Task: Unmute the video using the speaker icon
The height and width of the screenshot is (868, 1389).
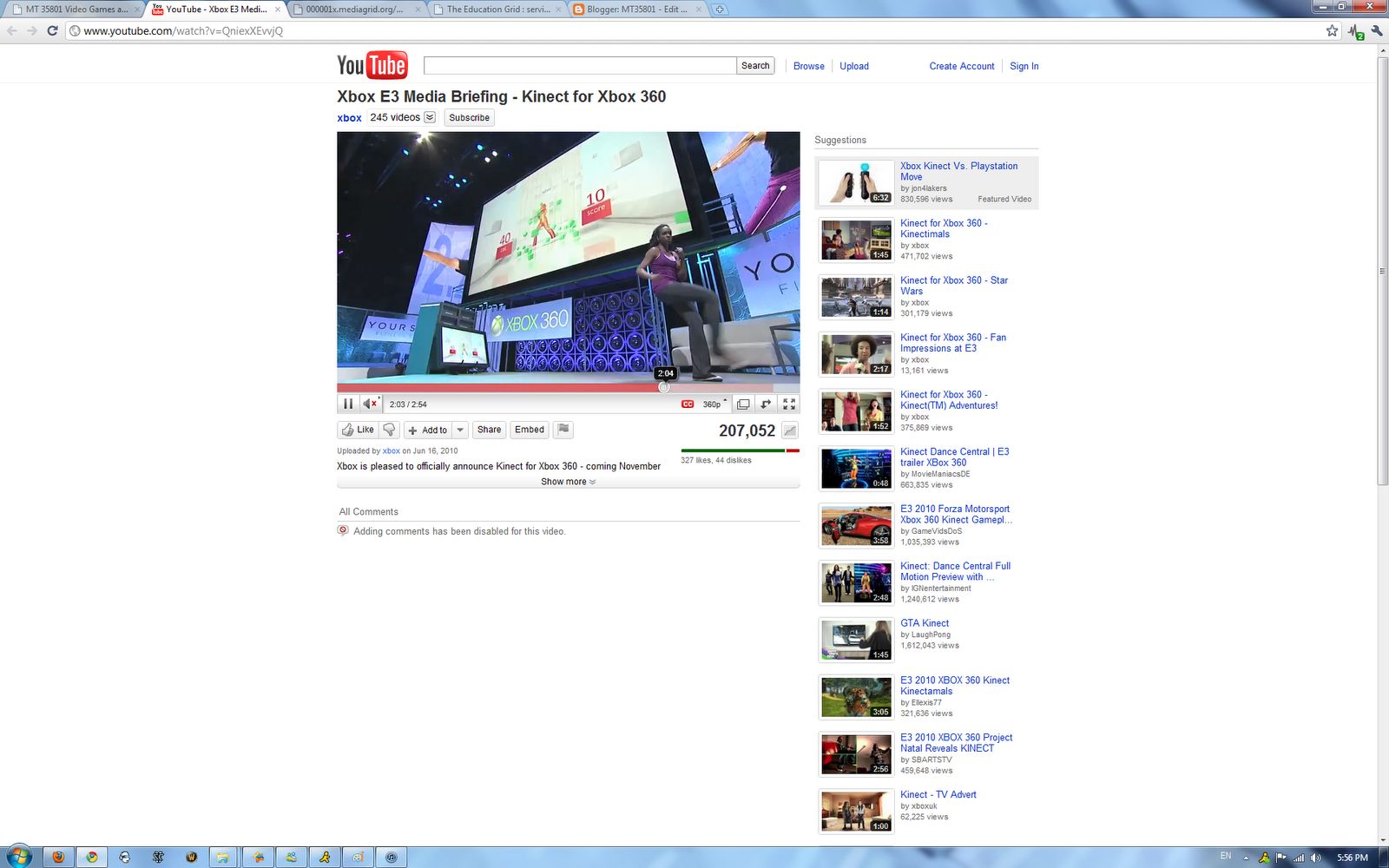Action: tap(371, 404)
